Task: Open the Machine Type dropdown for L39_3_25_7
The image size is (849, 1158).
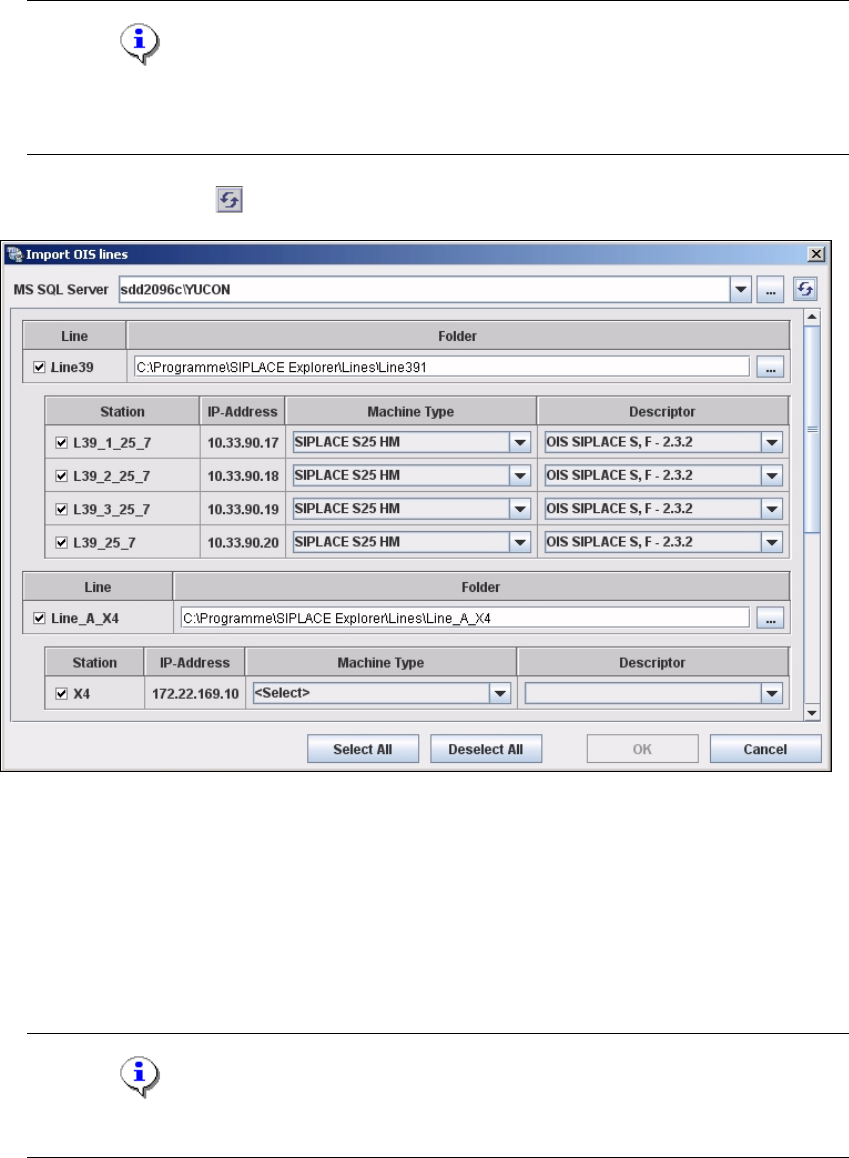Action: coord(520,509)
